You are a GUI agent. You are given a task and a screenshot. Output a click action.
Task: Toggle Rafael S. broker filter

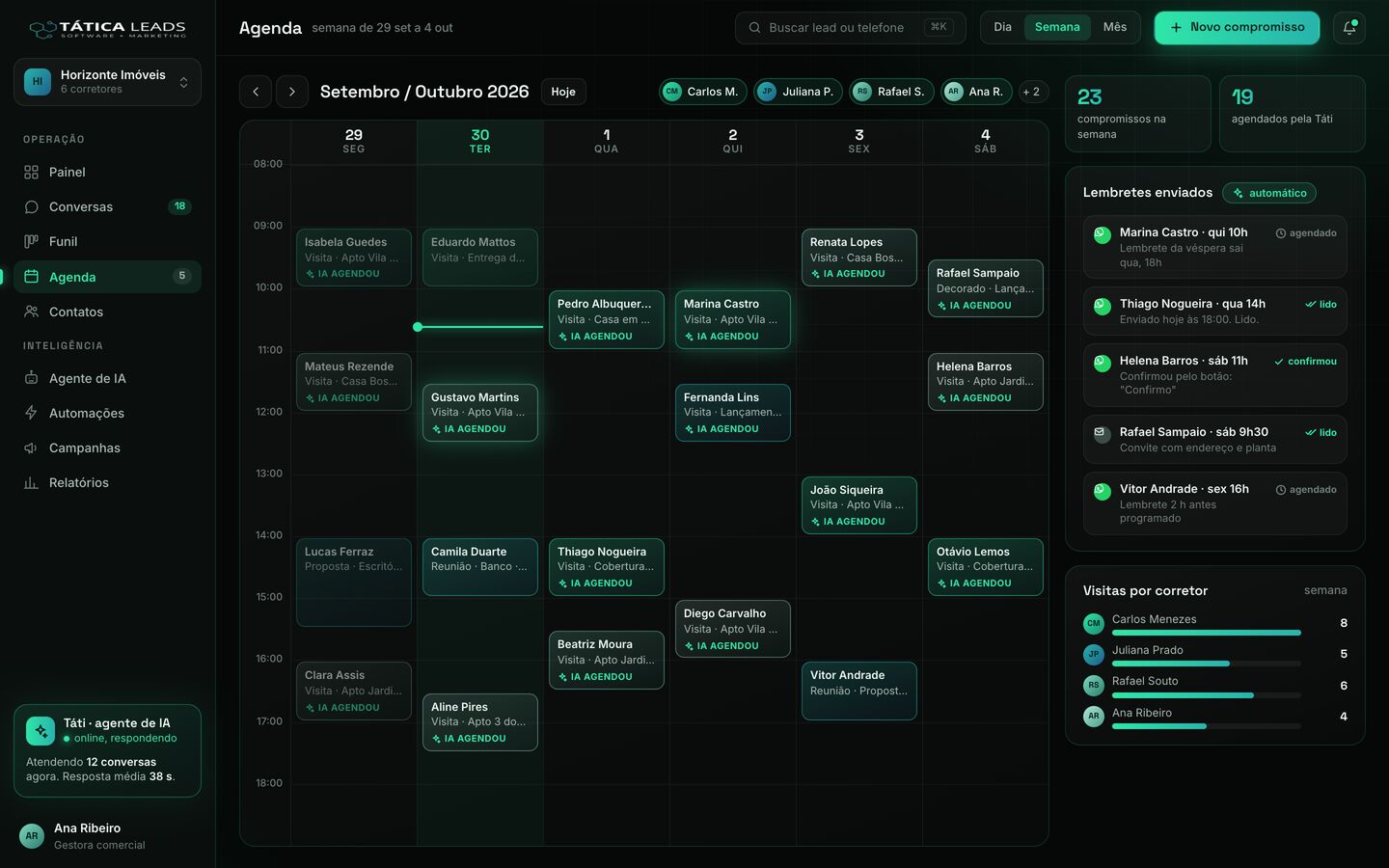click(891, 92)
